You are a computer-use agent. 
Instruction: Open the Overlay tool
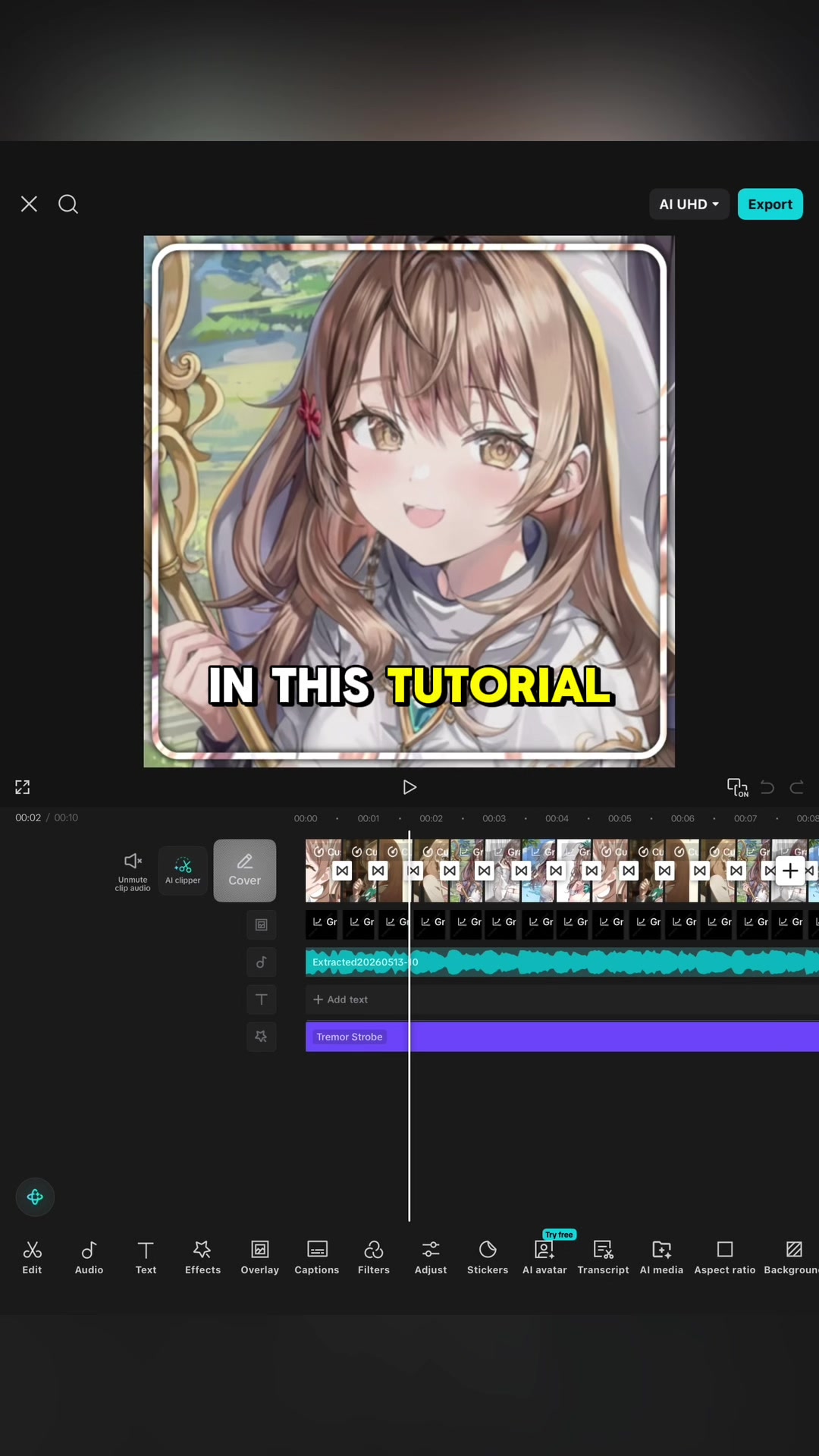[259, 1257]
